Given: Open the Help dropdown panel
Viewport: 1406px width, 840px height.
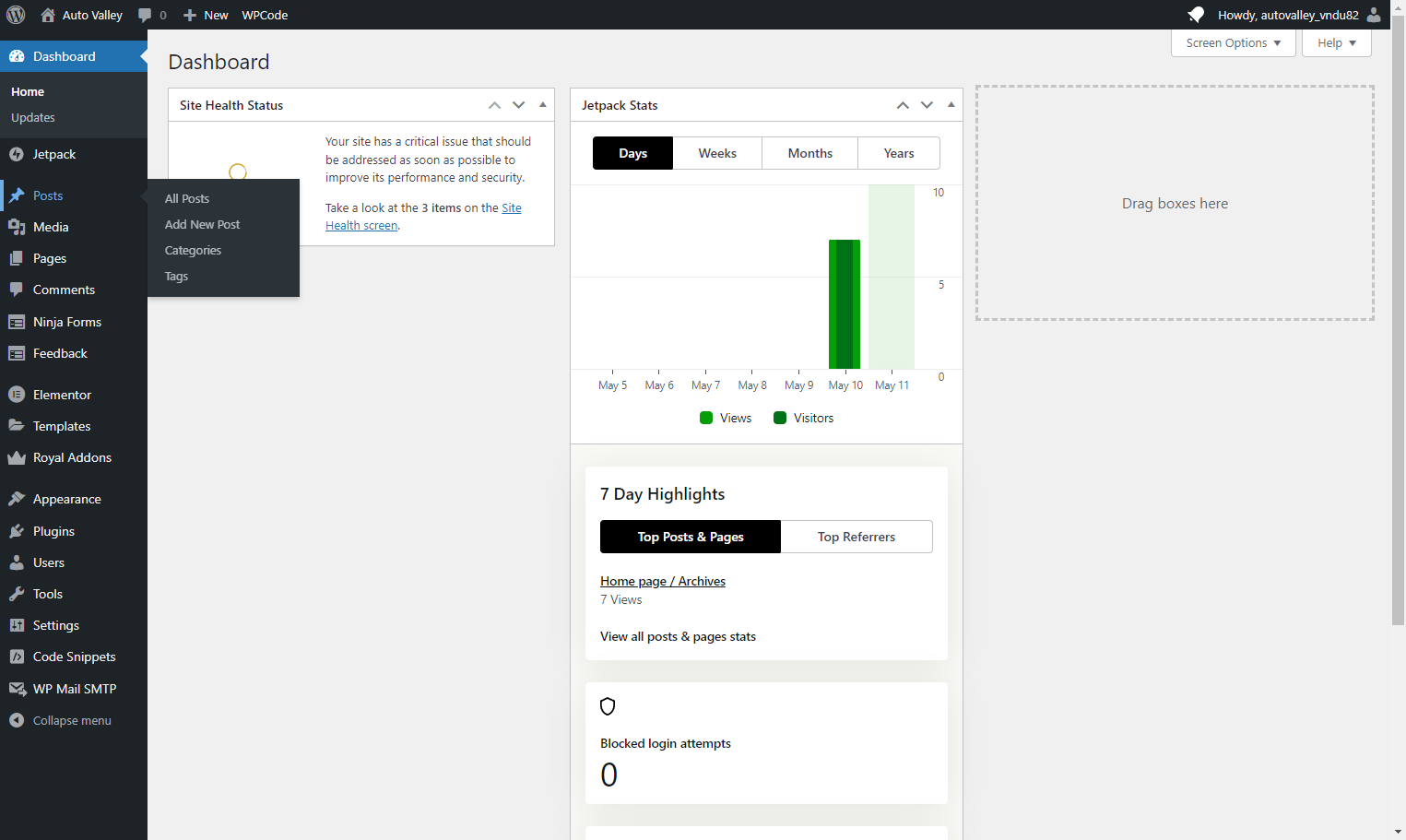Looking at the screenshot, I should pyautogui.click(x=1337, y=43).
